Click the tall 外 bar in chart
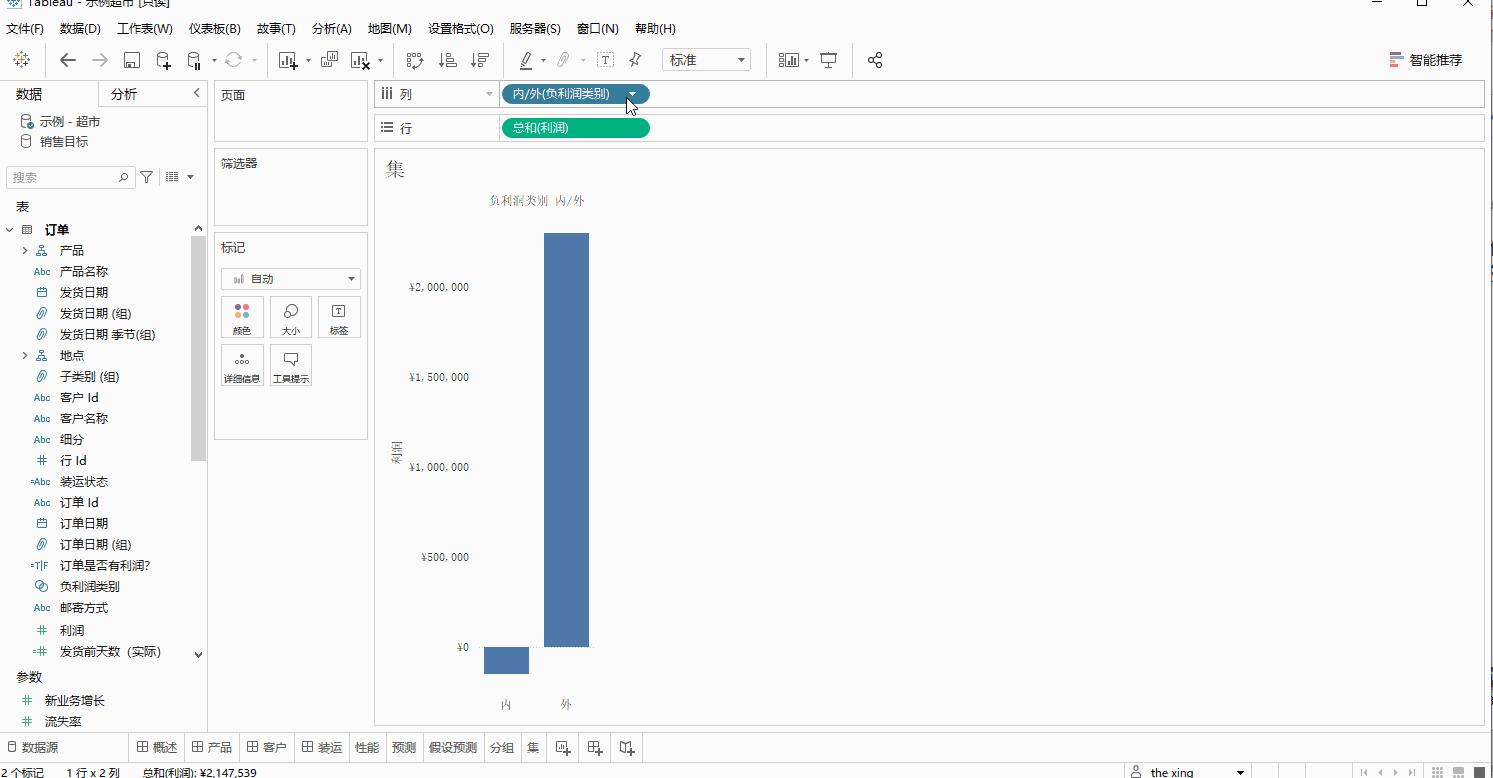Viewport: 1493px width, 778px height. 566,440
